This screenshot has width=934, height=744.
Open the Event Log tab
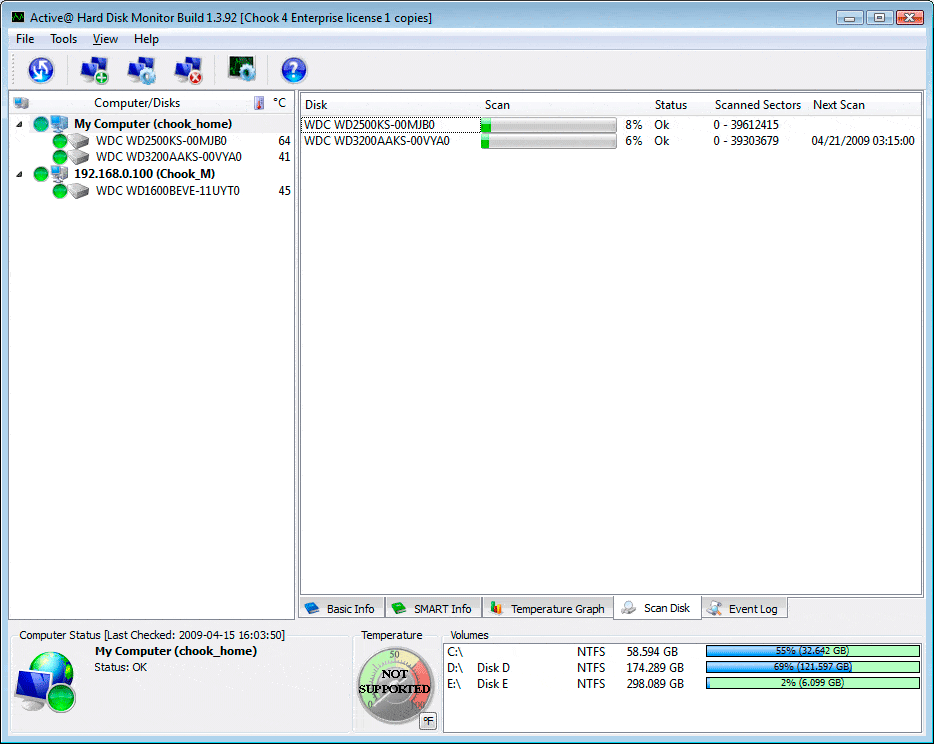pos(745,608)
